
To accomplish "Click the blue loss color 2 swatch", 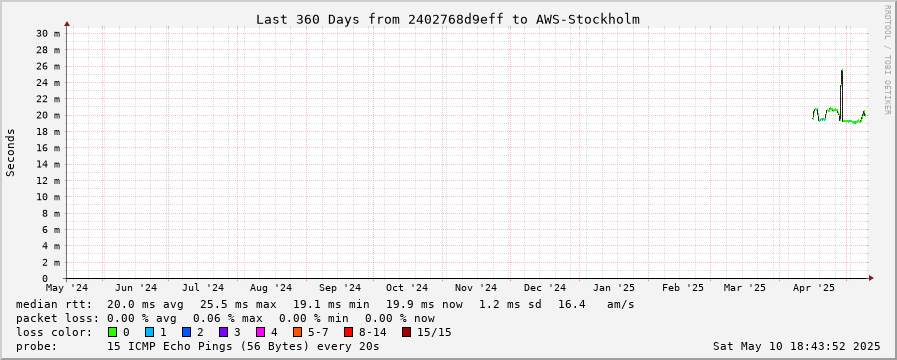I will [186, 332].
